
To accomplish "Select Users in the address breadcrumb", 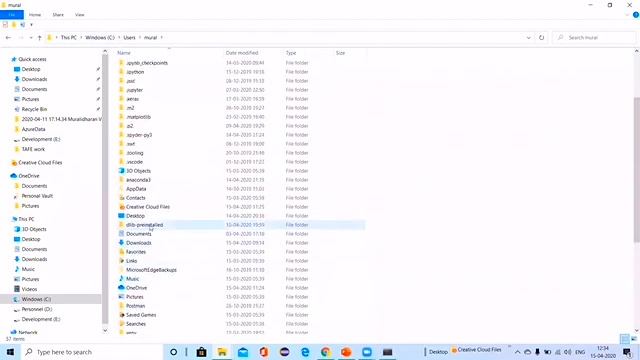I will 129,38.
